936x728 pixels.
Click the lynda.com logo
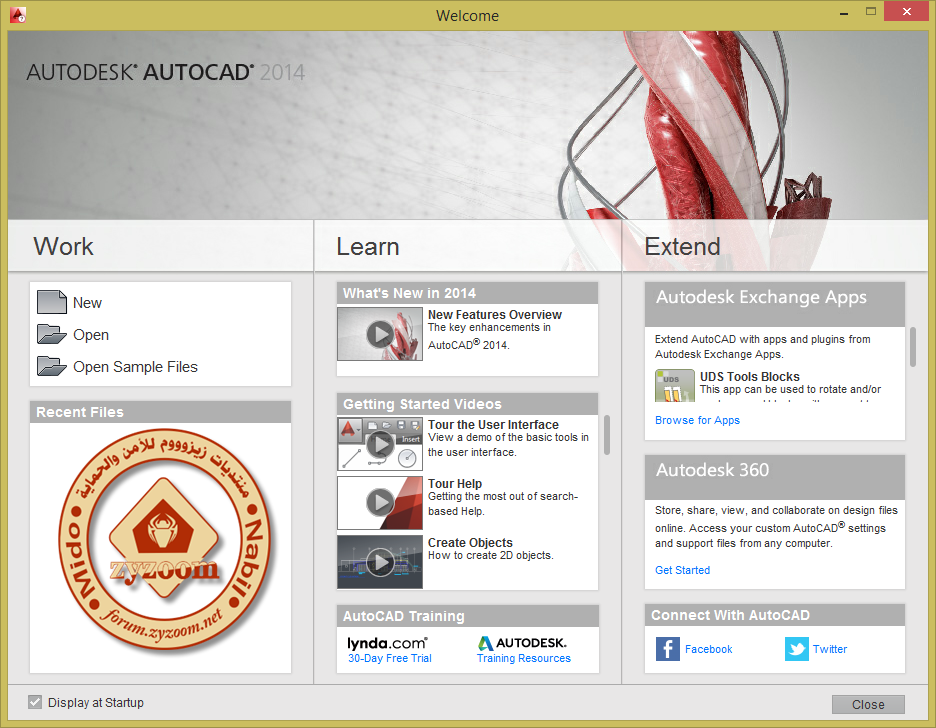pos(387,643)
